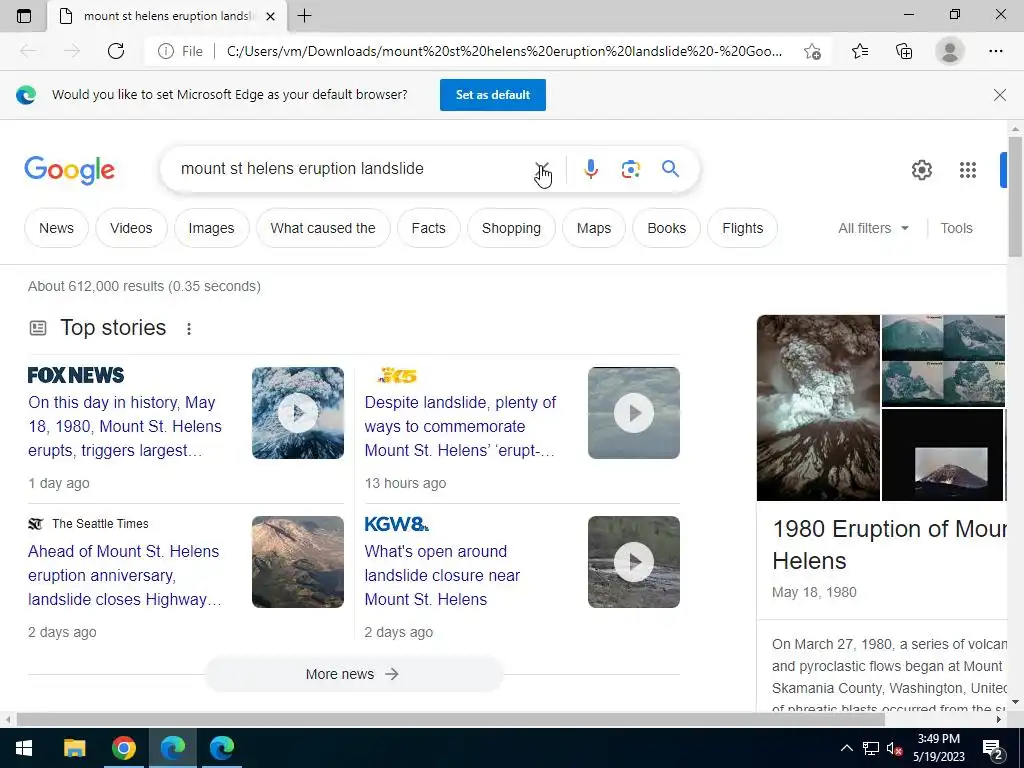Viewport: 1024px width, 768px height.
Task: Open the Seattle Times mountain thumbnail
Action: coord(298,562)
